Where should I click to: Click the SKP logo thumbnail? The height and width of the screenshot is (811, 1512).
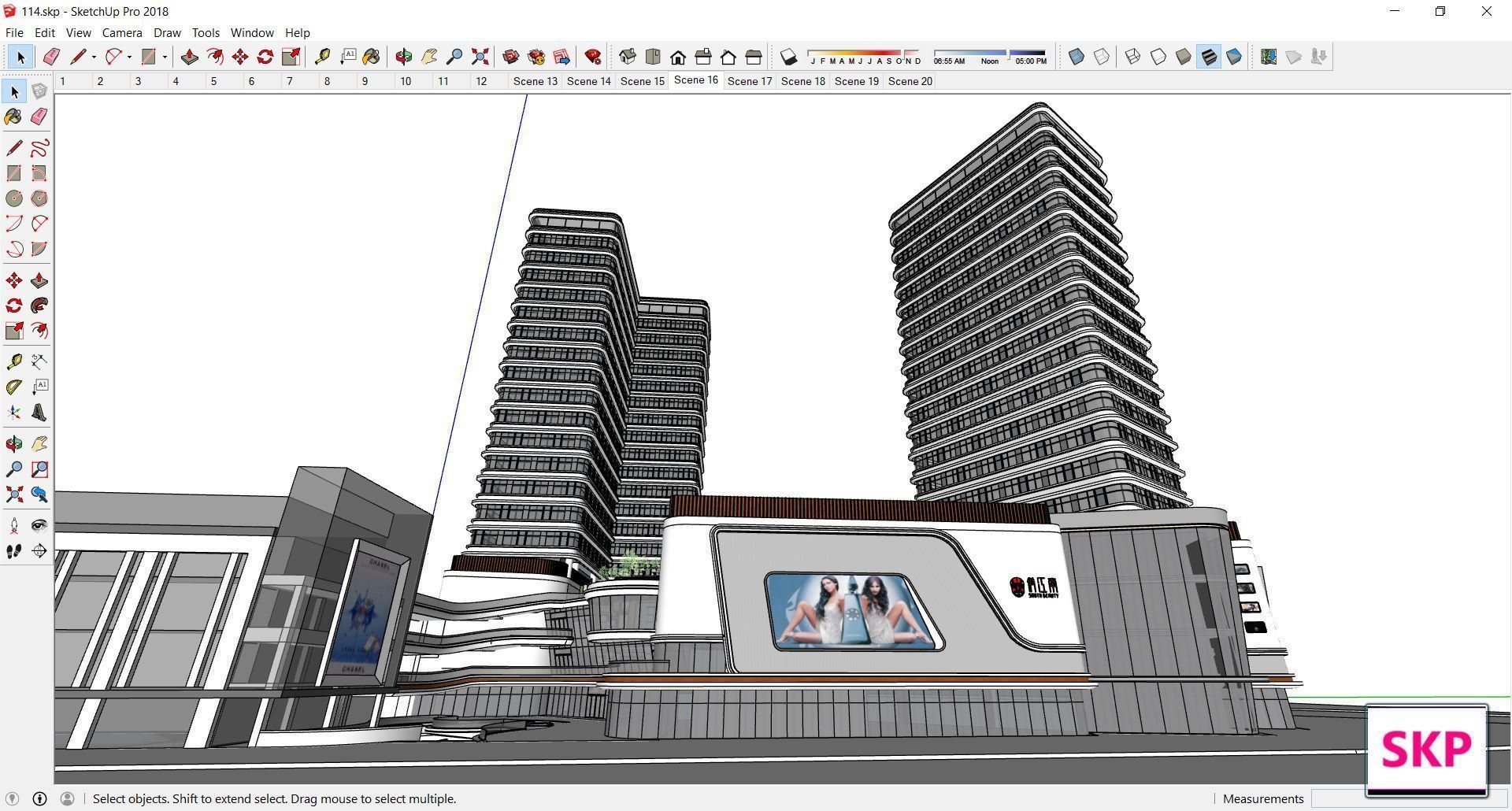[1426, 750]
